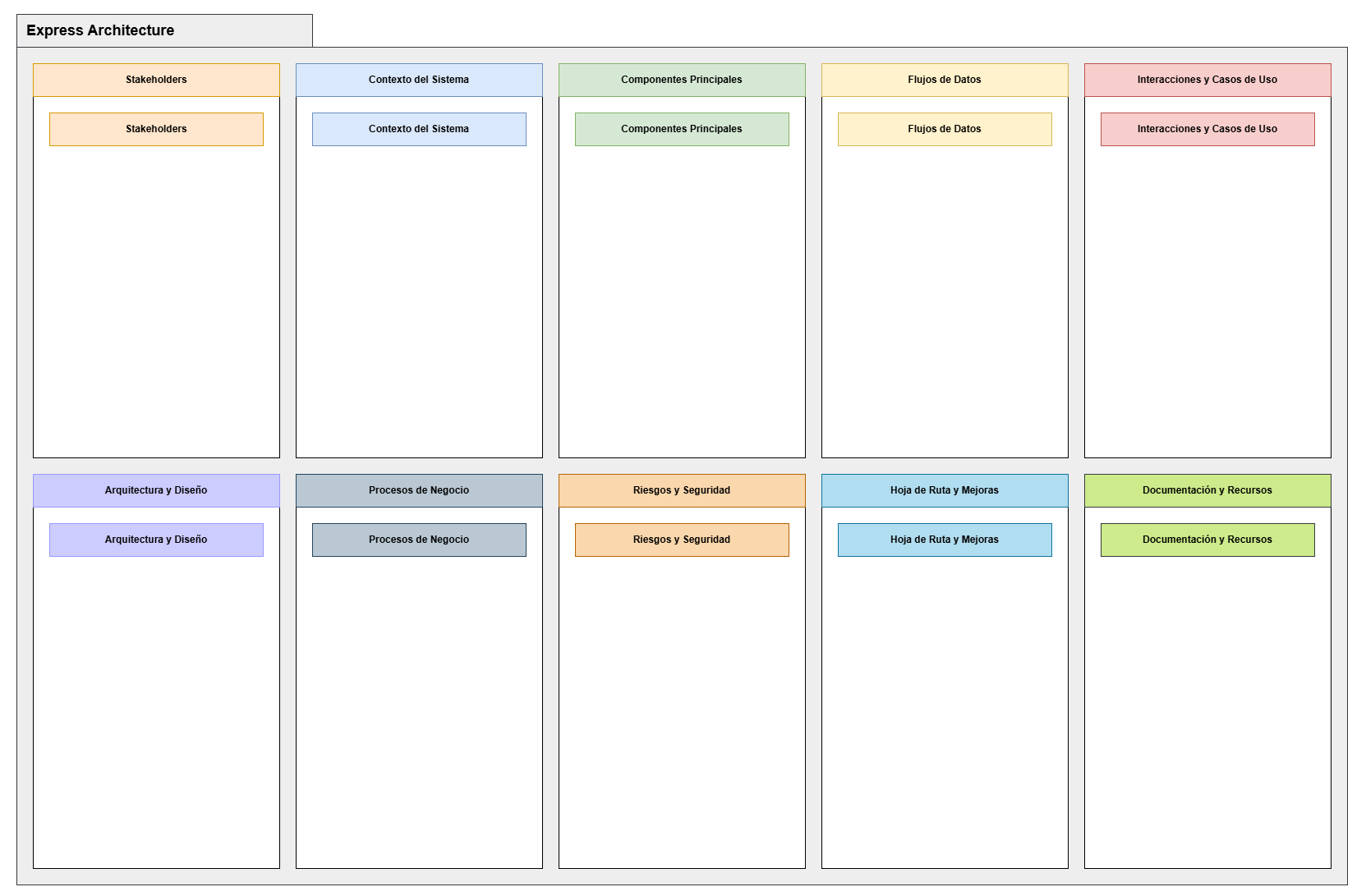Select the inner Interacciones y Casos de Uso card

pos(1207,129)
